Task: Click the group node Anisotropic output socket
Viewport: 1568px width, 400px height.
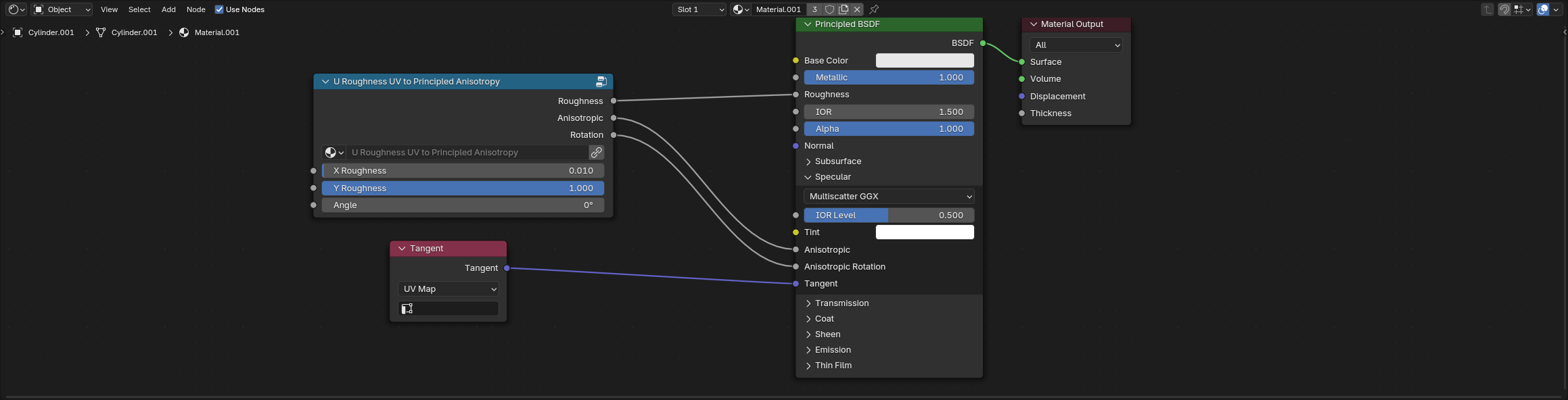Action: (614, 118)
